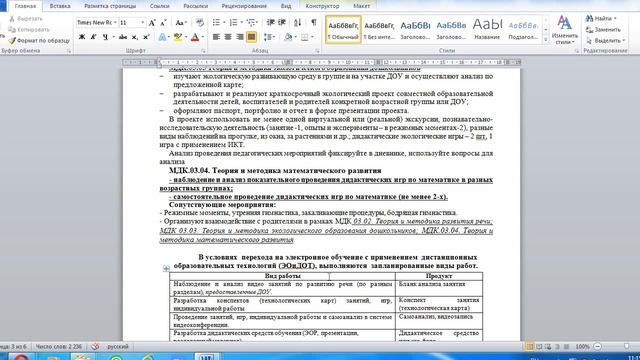
Task: Open the Вставка ribbon tab
Action: (x=60, y=6)
